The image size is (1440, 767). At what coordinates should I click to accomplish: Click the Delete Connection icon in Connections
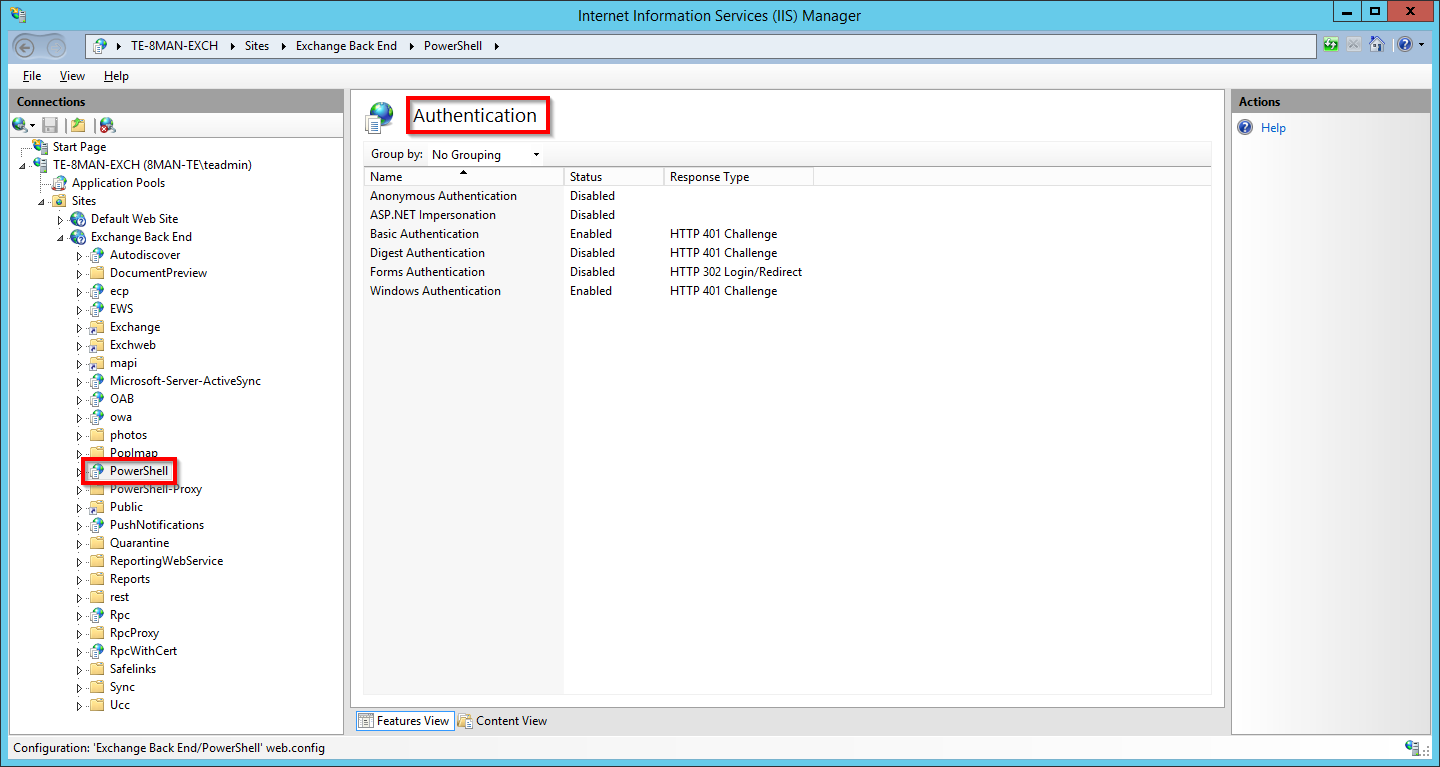[107, 125]
